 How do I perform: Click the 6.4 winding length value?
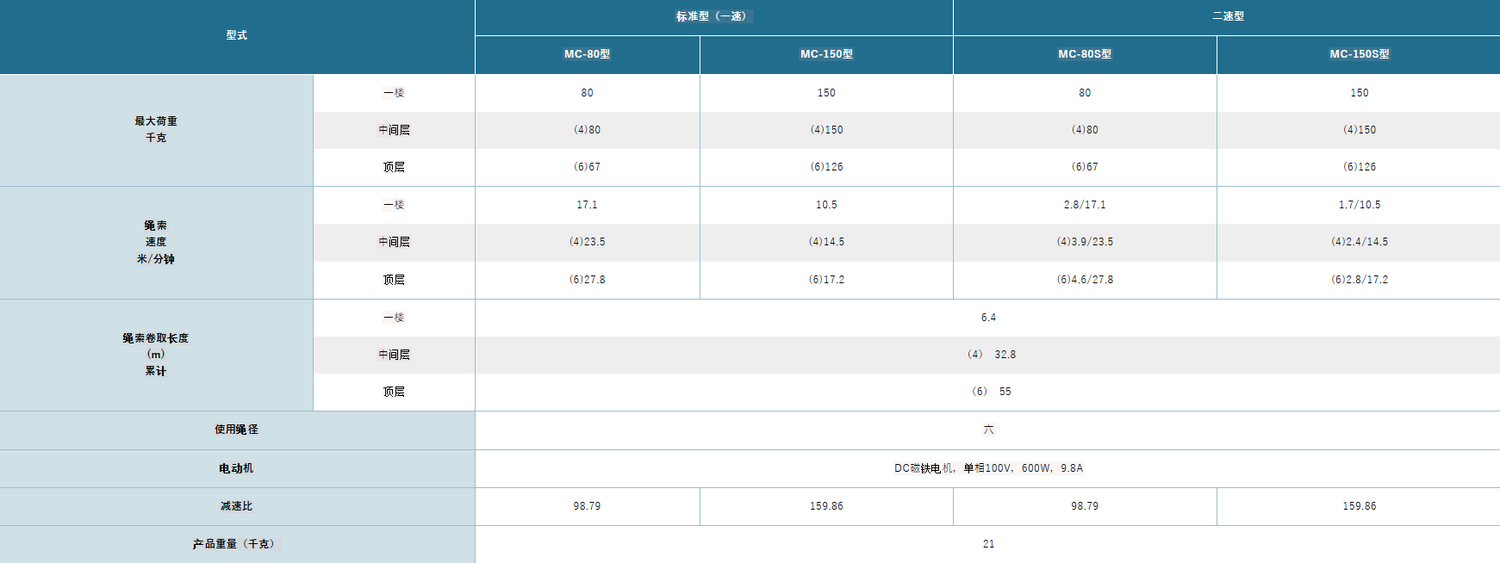[x=988, y=318]
